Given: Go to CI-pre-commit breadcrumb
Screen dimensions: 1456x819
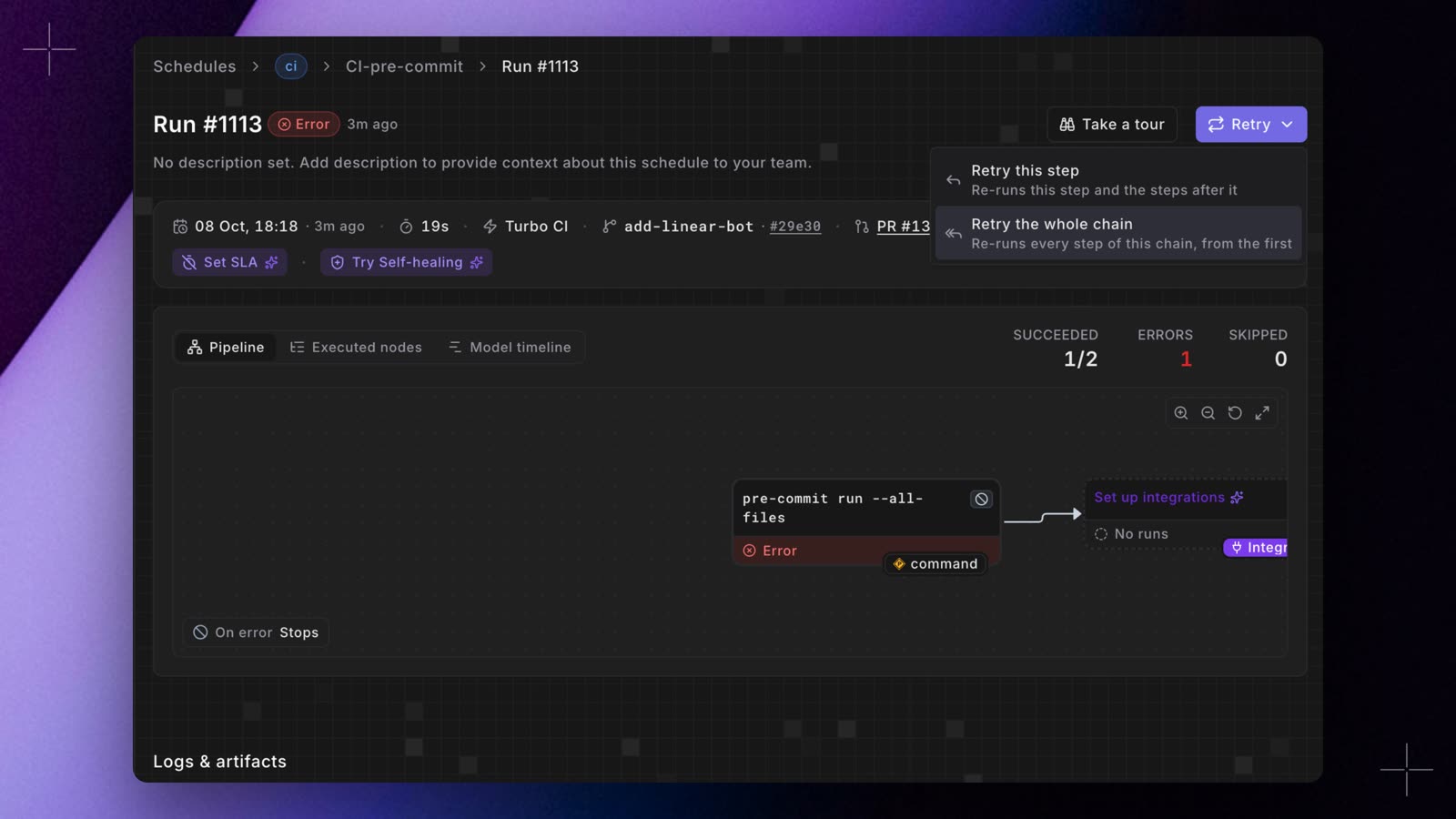Looking at the screenshot, I should click(404, 66).
